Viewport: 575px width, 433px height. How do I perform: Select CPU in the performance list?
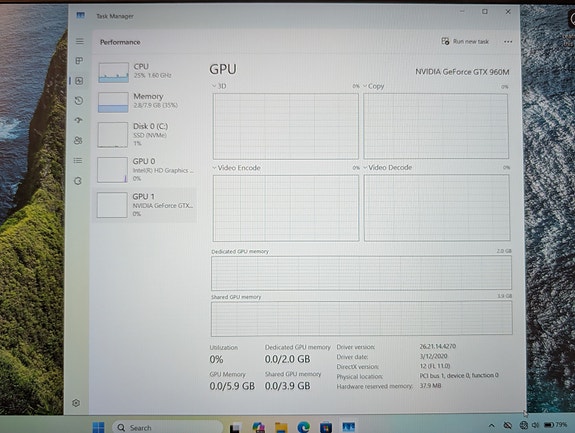[145, 72]
